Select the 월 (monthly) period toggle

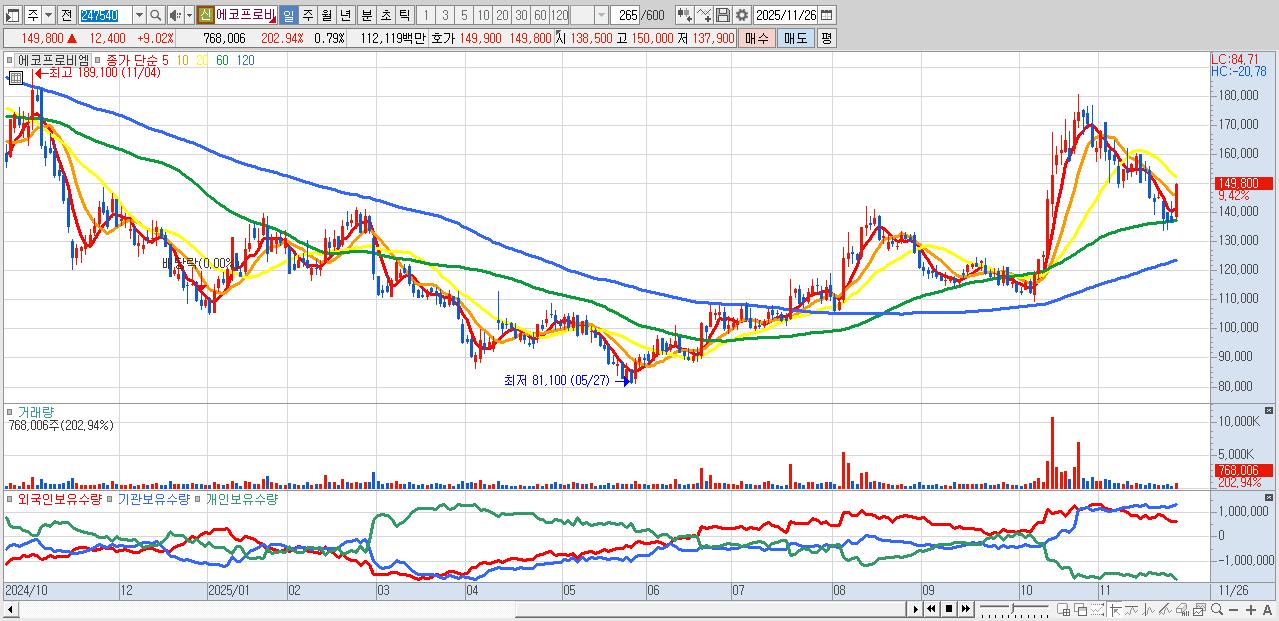[x=326, y=15]
